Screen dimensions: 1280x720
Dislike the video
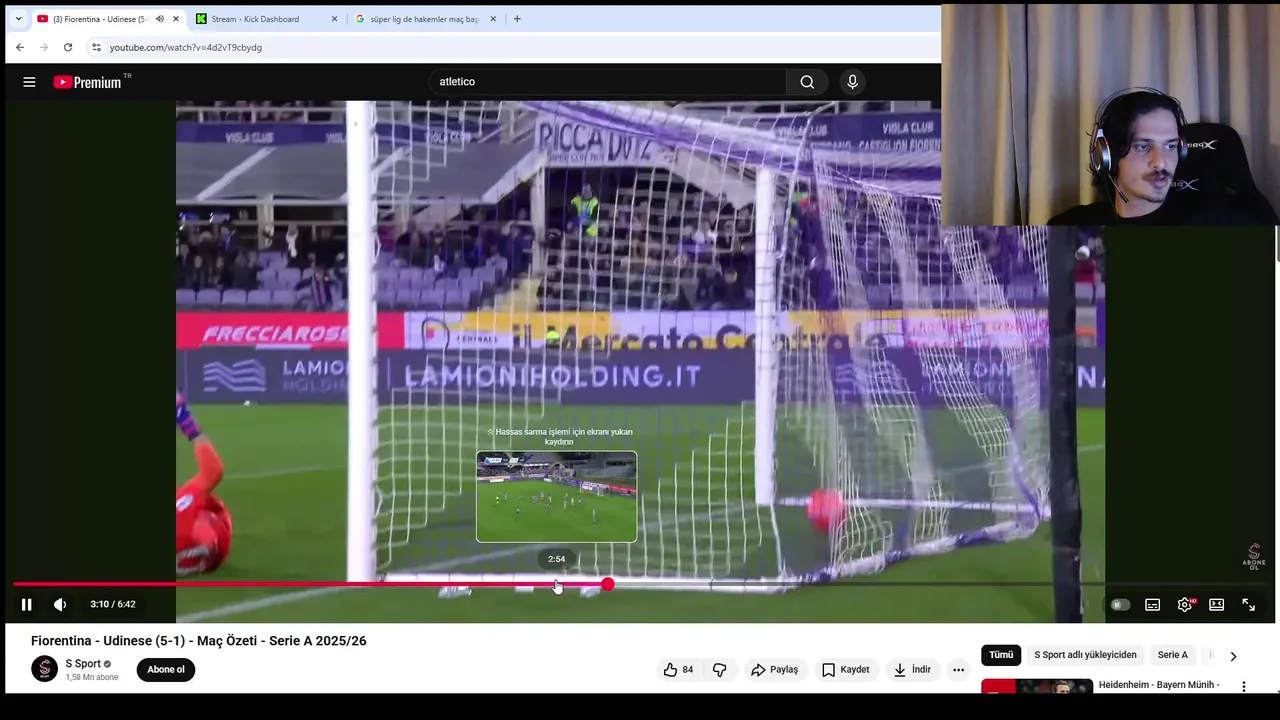(x=719, y=670)
